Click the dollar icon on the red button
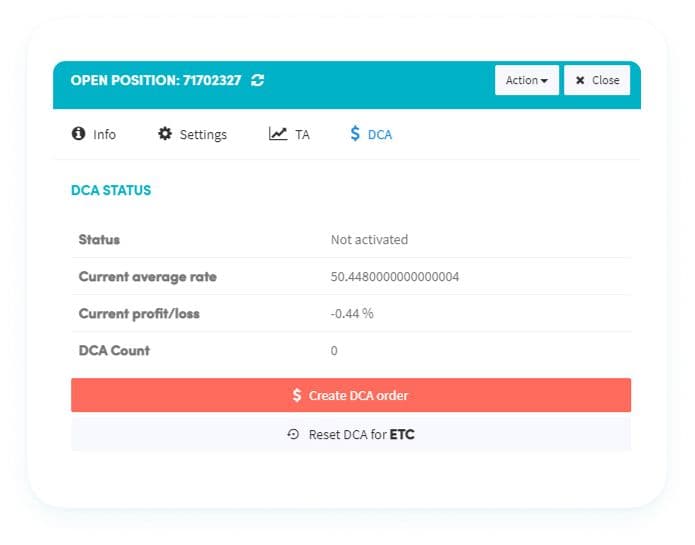The image size is (695, 545). [297, 395]
